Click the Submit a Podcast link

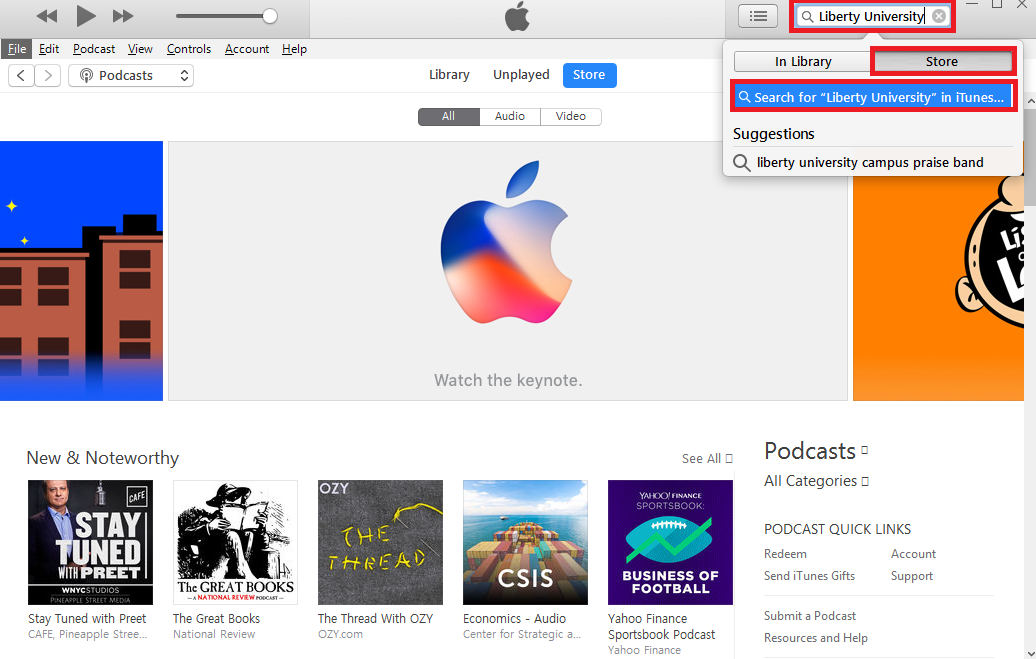point(810,616)
